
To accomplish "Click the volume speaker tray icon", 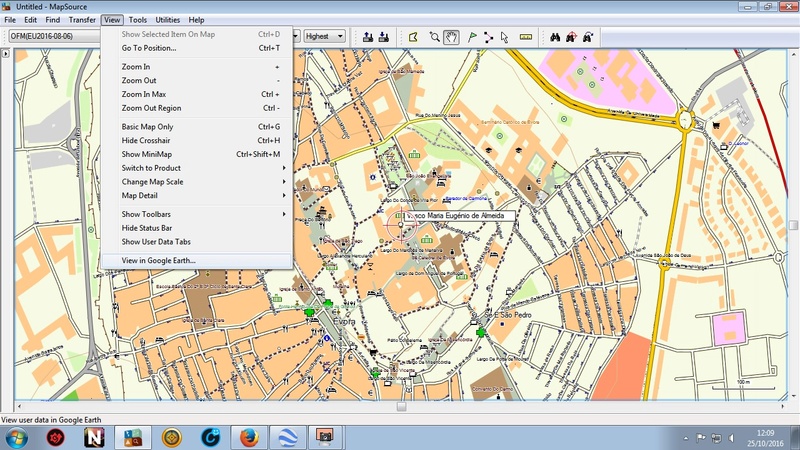I will coord(732,438).
